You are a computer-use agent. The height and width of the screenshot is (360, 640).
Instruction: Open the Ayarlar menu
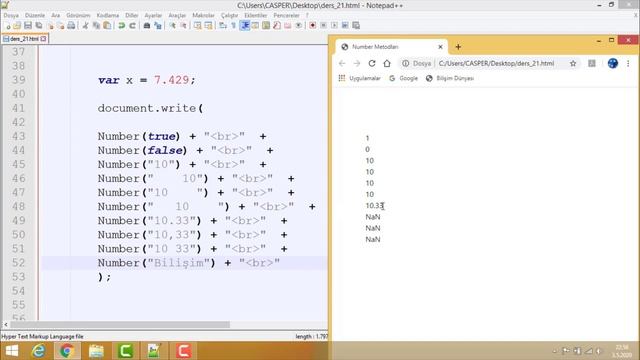click(153, 15)
